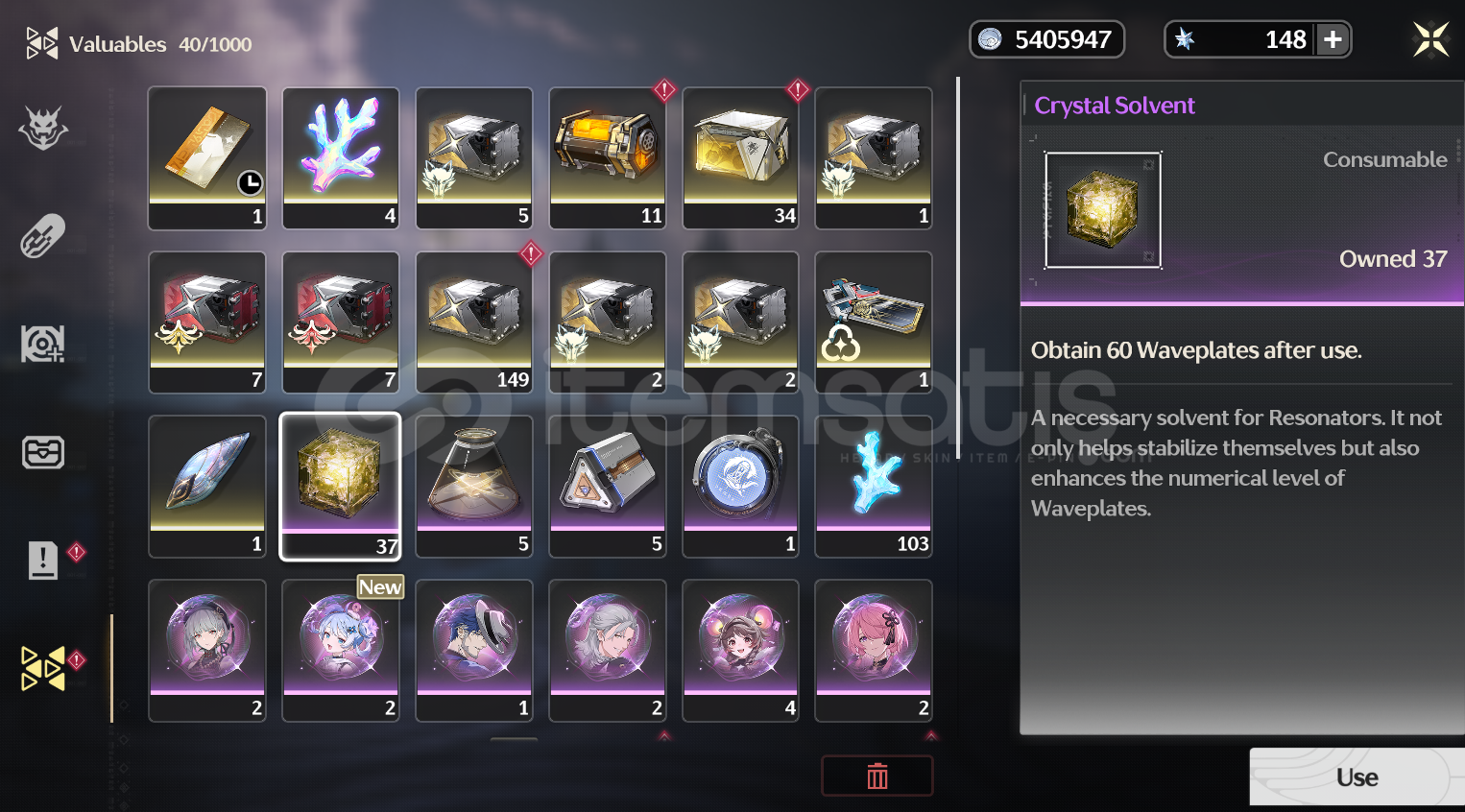Select the golden ticket with timer icon
The width and height of the screenshot is (1465, 812).
pos(207,158)
